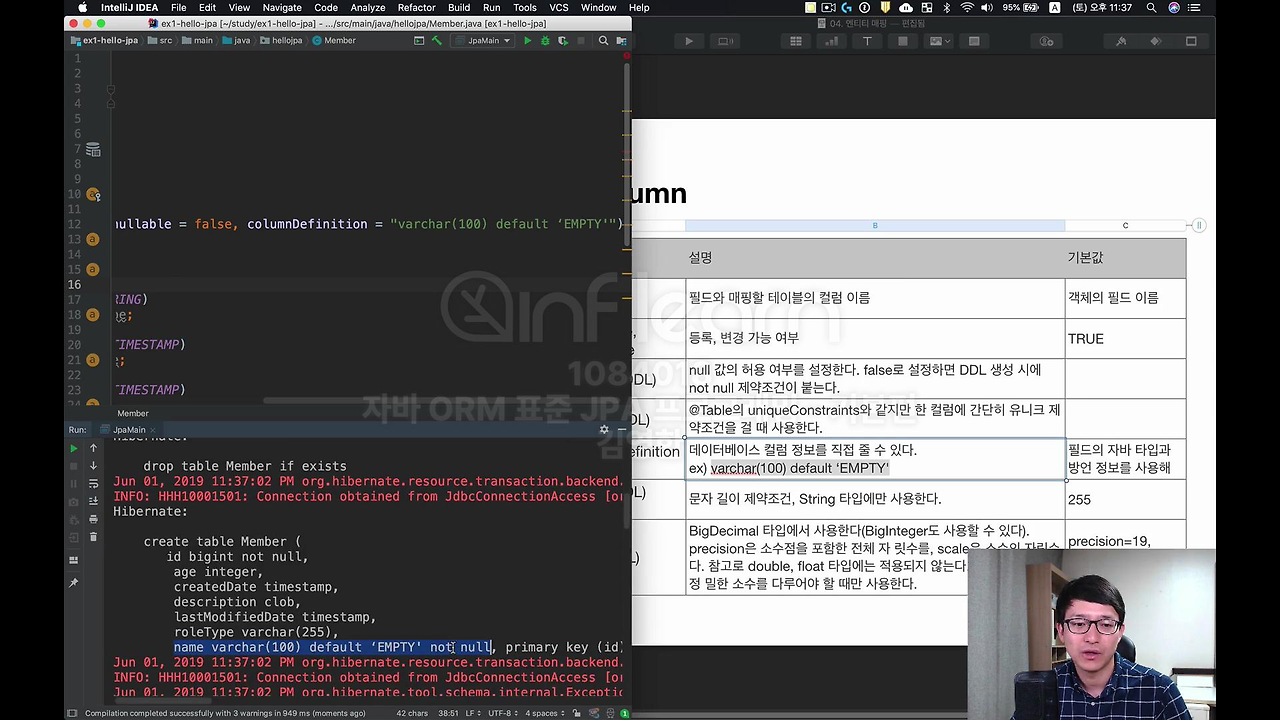The height and width of the screenshot is (720, 1280).
Task: Click the Wi-Fi status icon
Action: pyautogui.click(x=966, y=8)
